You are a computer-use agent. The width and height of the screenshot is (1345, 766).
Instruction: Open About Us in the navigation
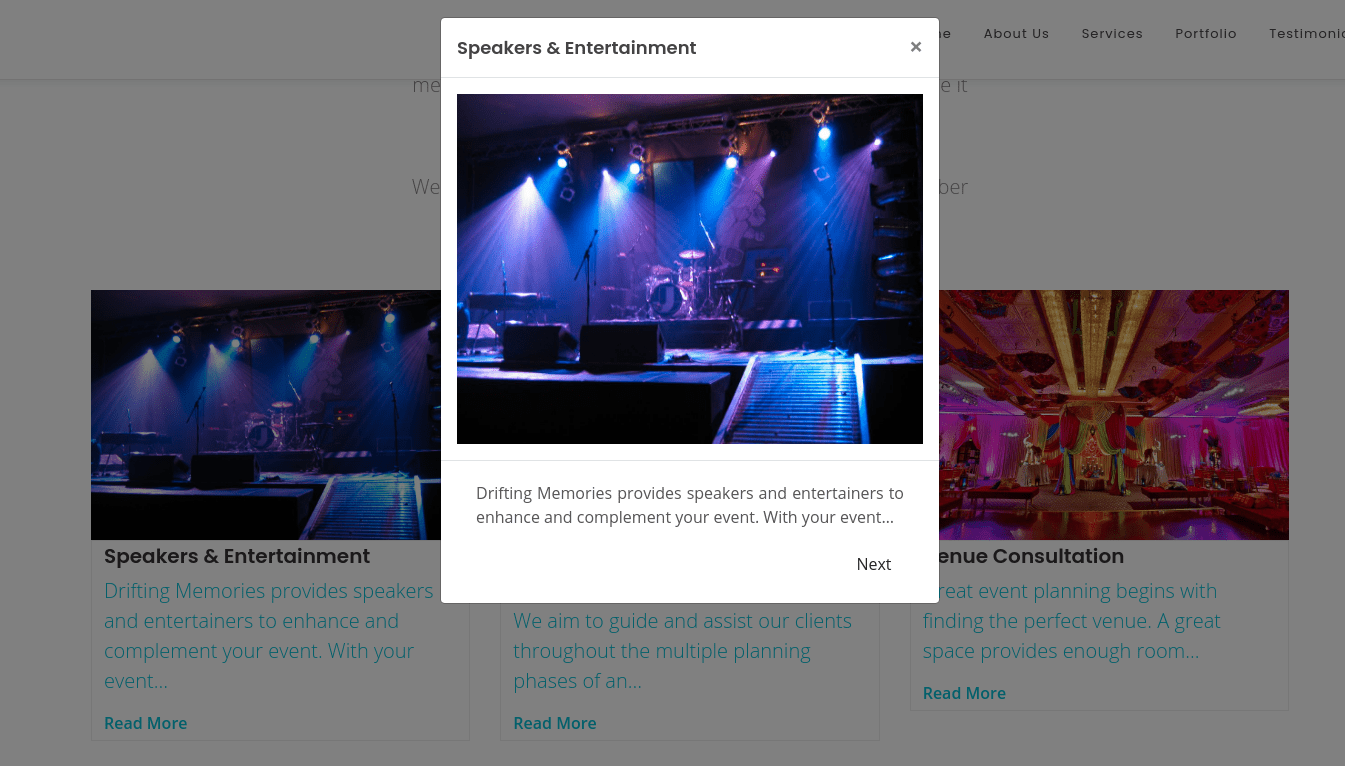1016,33
